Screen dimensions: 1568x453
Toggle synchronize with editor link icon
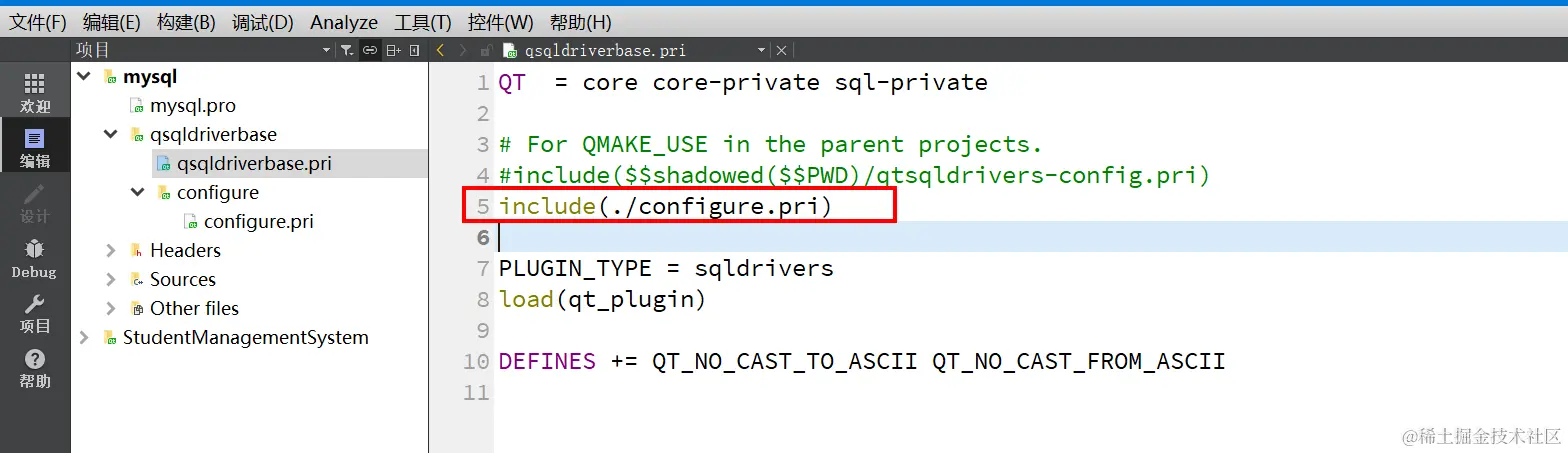coord(369,50)
